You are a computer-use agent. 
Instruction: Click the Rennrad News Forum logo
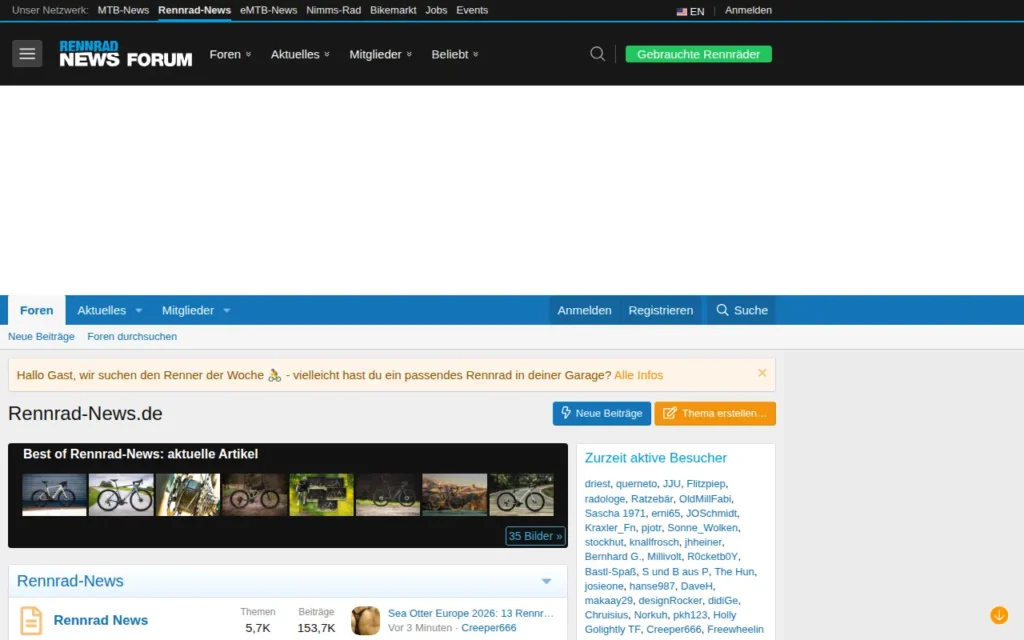click(125, 54)
